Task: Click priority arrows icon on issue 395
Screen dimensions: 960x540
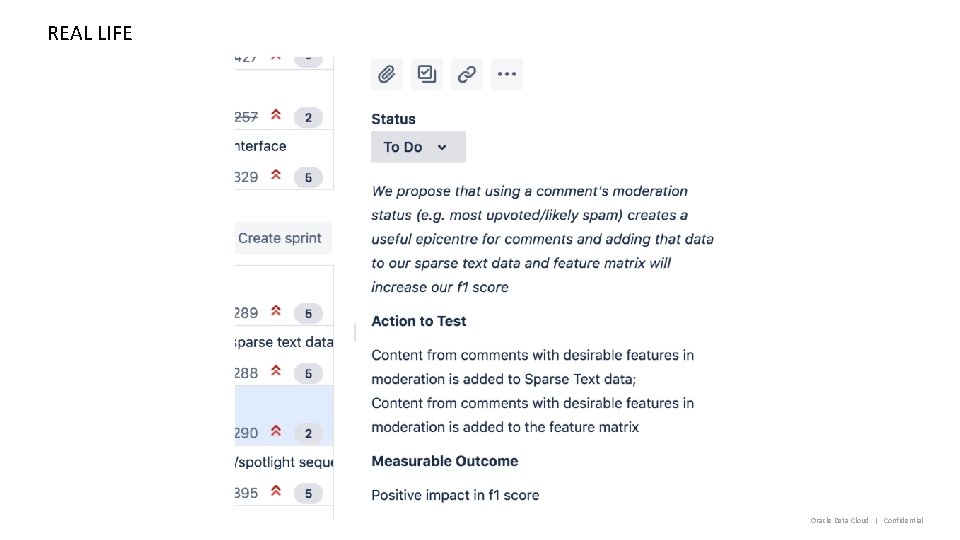Action: 276,492
